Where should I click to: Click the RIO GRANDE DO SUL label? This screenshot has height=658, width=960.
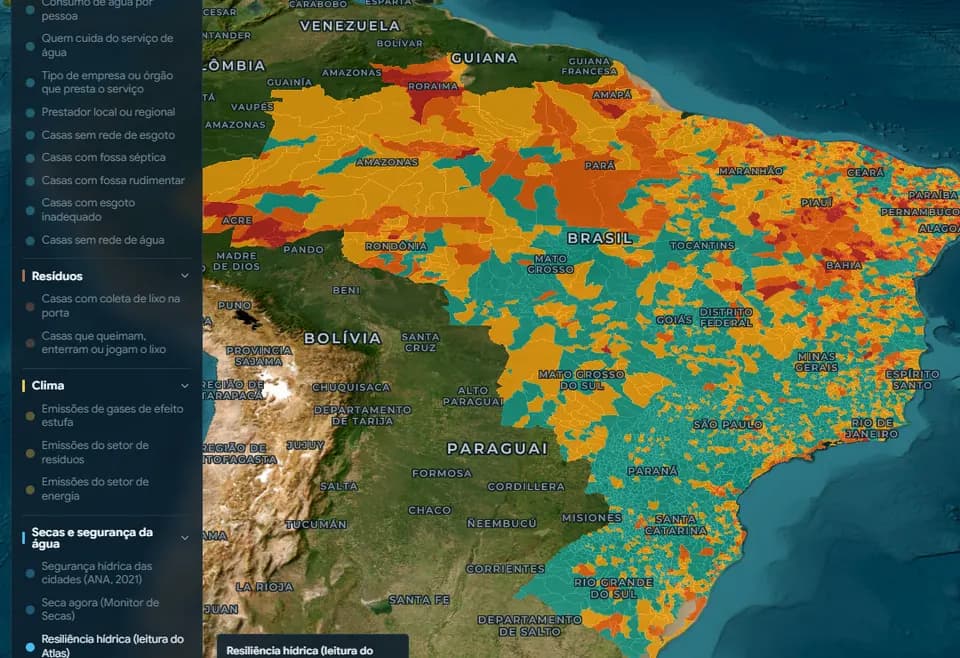[613, 588]
